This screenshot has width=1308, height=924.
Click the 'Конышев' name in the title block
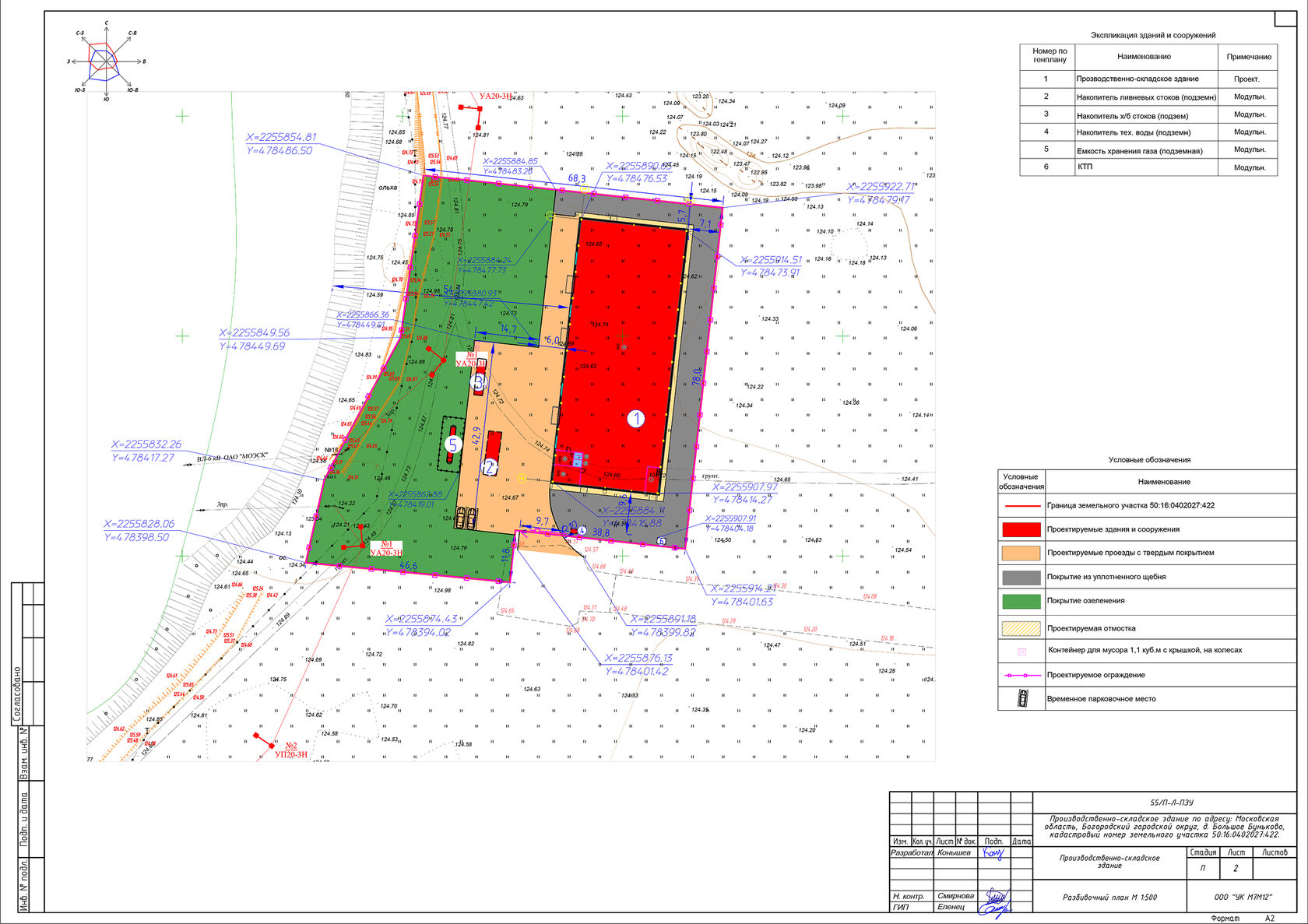(954, 853)
